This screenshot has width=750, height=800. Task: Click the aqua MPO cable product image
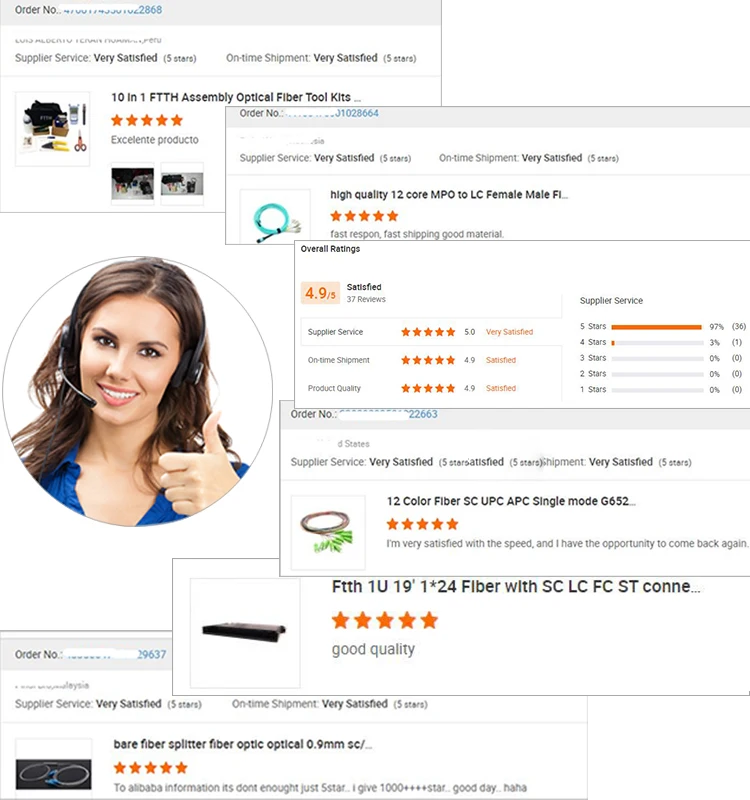(x=275, y=217)
